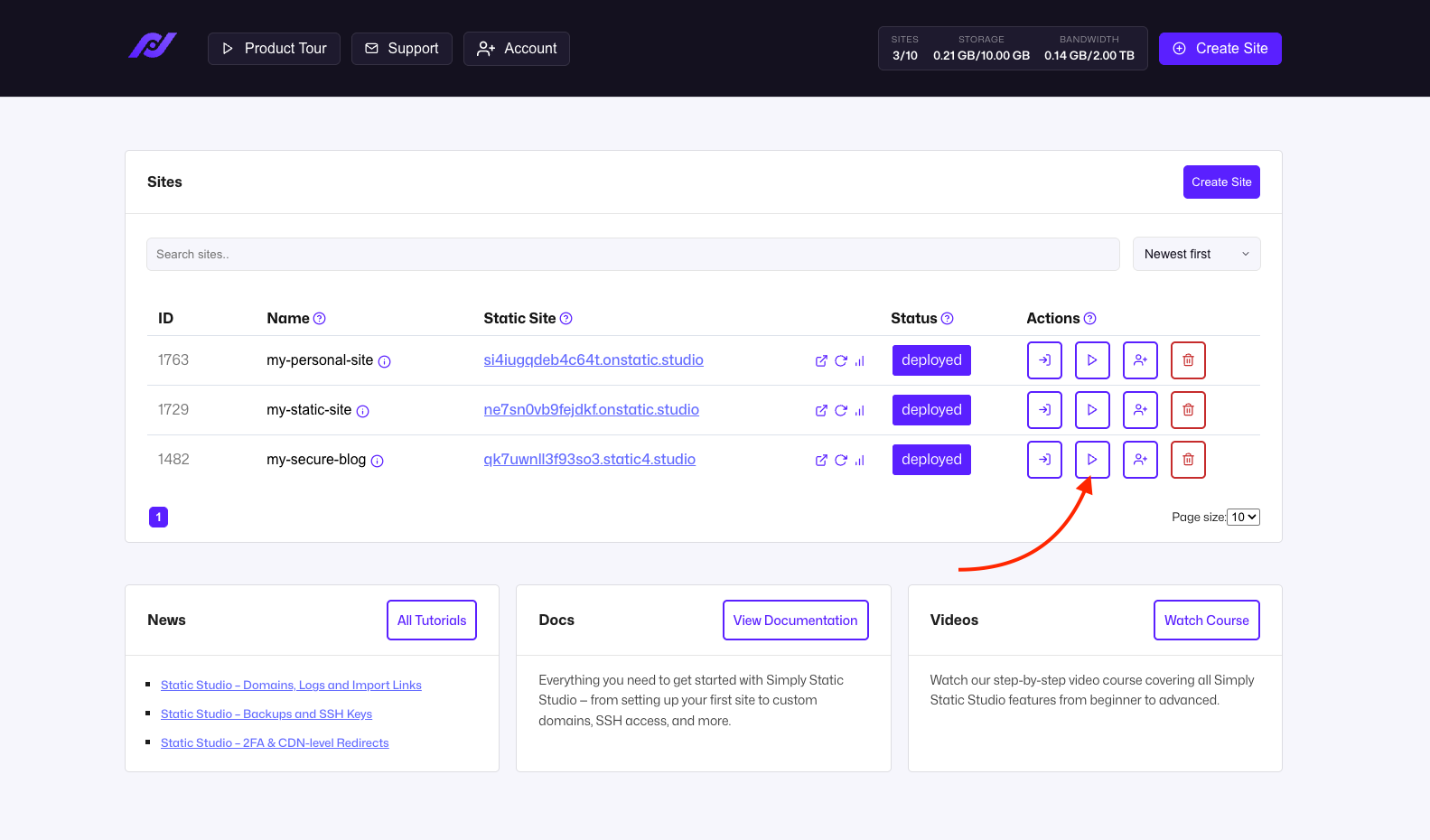The width and height of the screenshot is (1430, 840).
Task: Open my-personal-site in external tab icon
Action: click(821, 361)
